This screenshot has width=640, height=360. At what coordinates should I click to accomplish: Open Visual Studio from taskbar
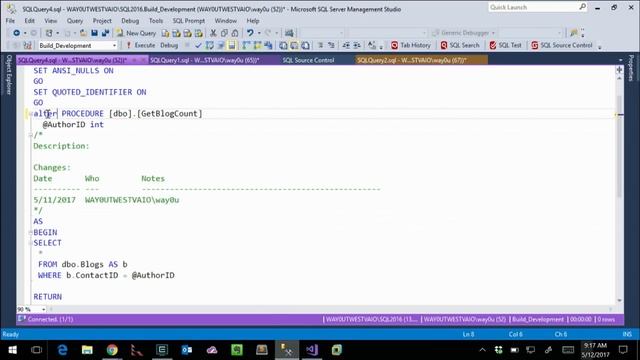pyautogui.click(x=312, y=350)
